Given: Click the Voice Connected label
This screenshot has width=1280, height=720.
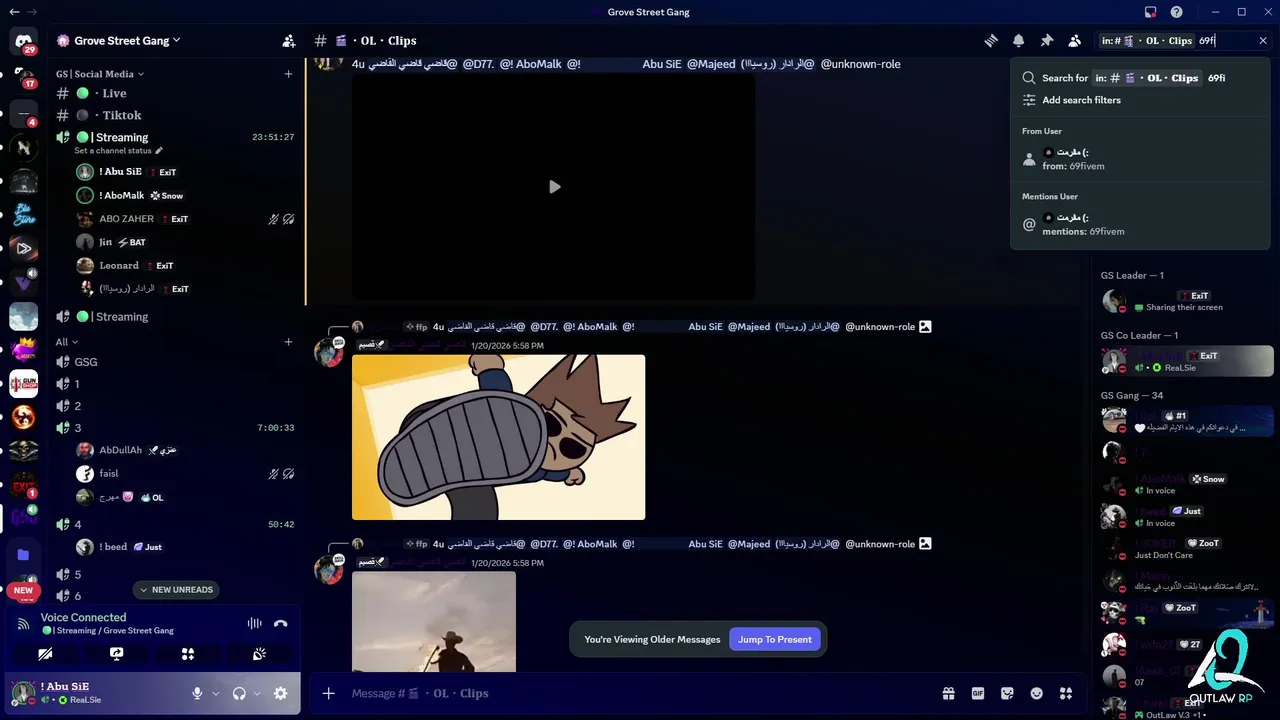Looking at the screenshot, I should (x=83, y=618).
